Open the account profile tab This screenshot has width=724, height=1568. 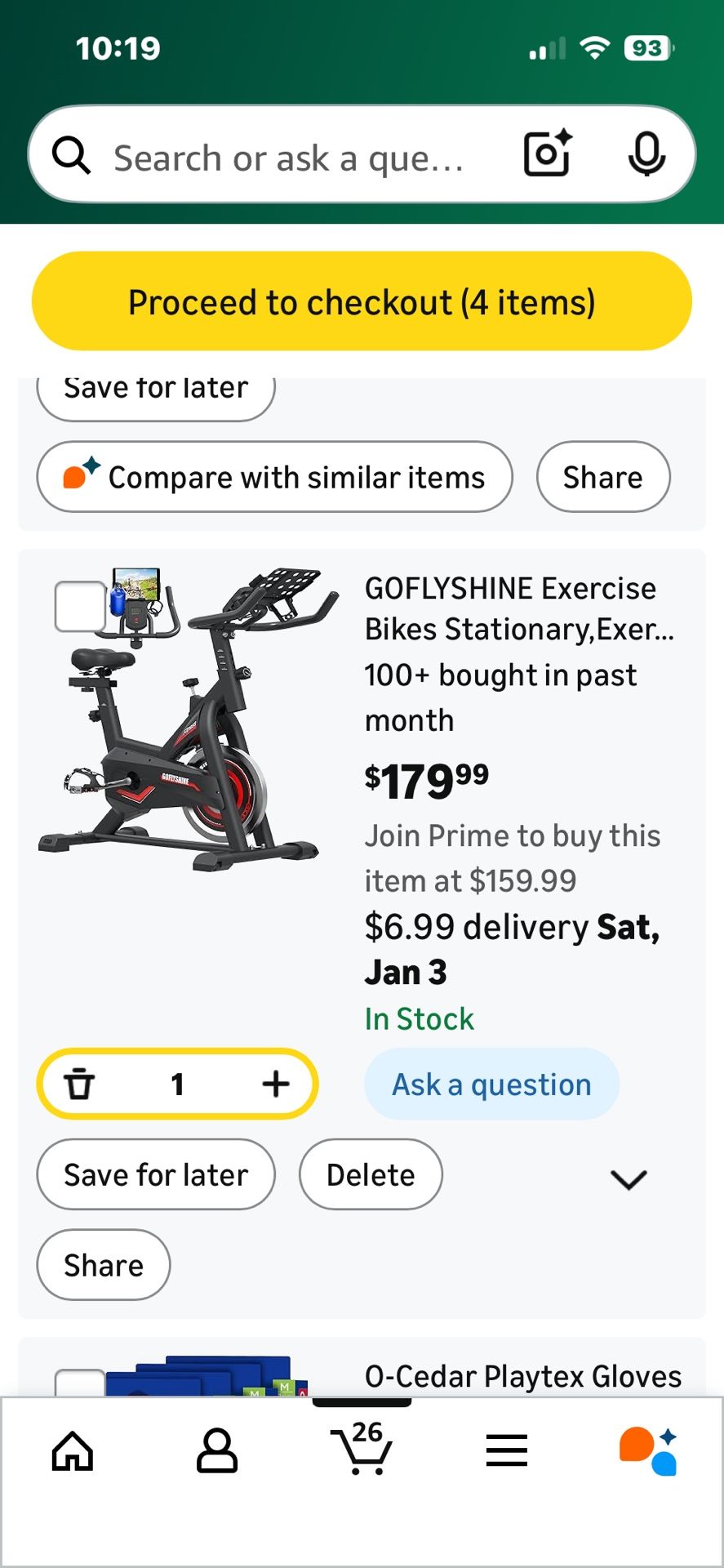tap(217, 1451)
